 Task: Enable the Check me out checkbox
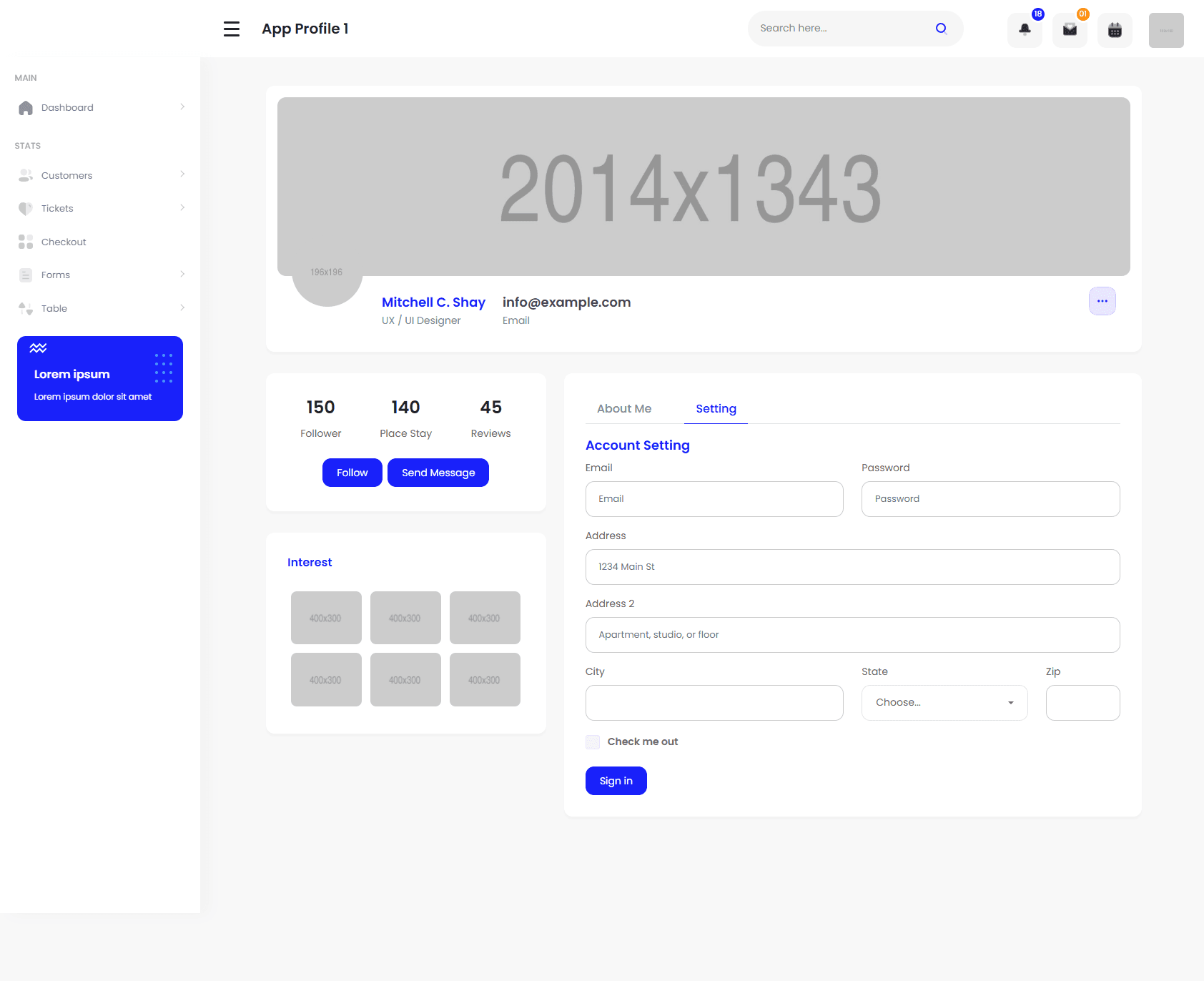(593, 741)
